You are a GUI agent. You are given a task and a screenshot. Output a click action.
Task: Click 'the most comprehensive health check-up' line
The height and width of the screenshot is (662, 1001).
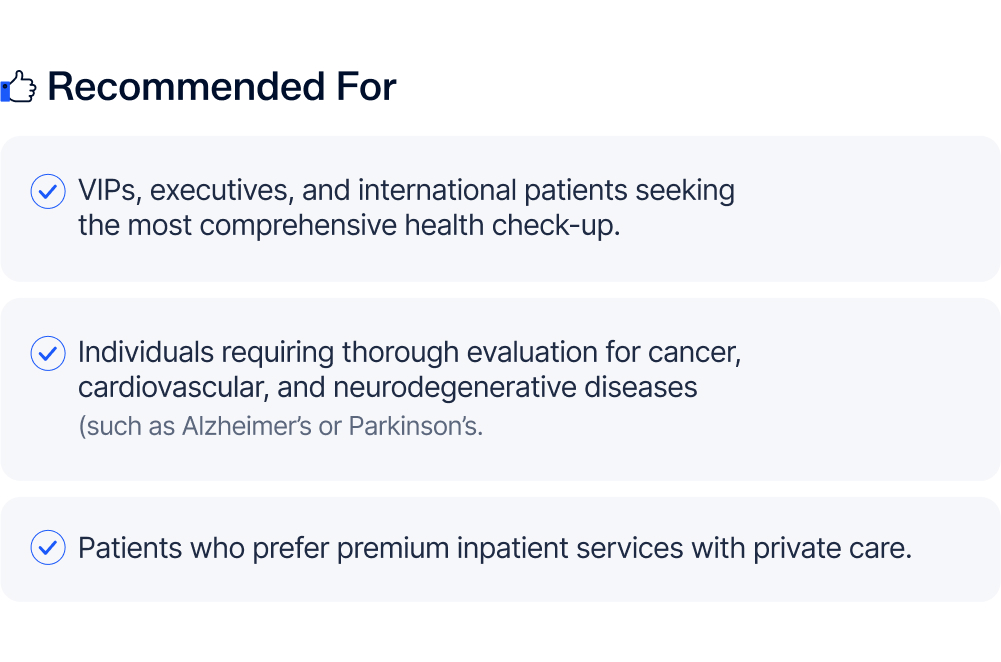(x=349, y=225)
